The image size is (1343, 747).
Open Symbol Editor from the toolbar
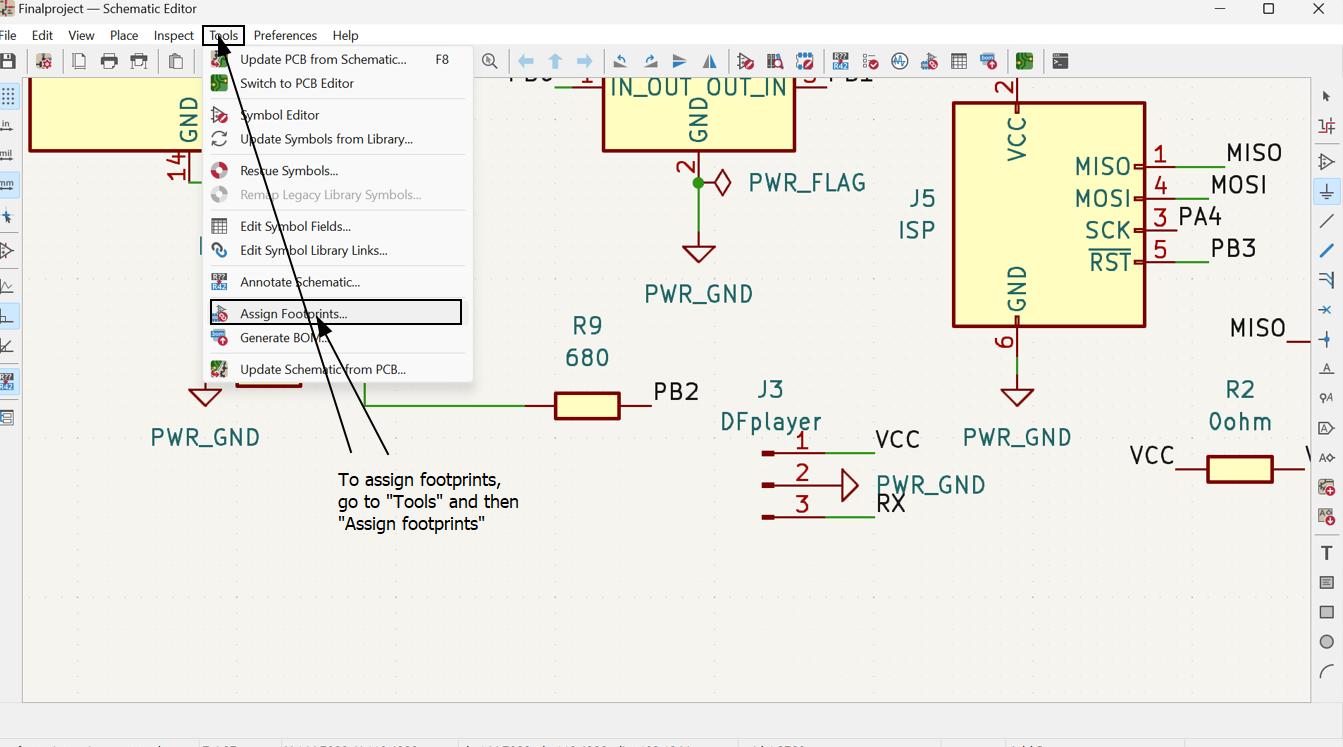(745, 61)
